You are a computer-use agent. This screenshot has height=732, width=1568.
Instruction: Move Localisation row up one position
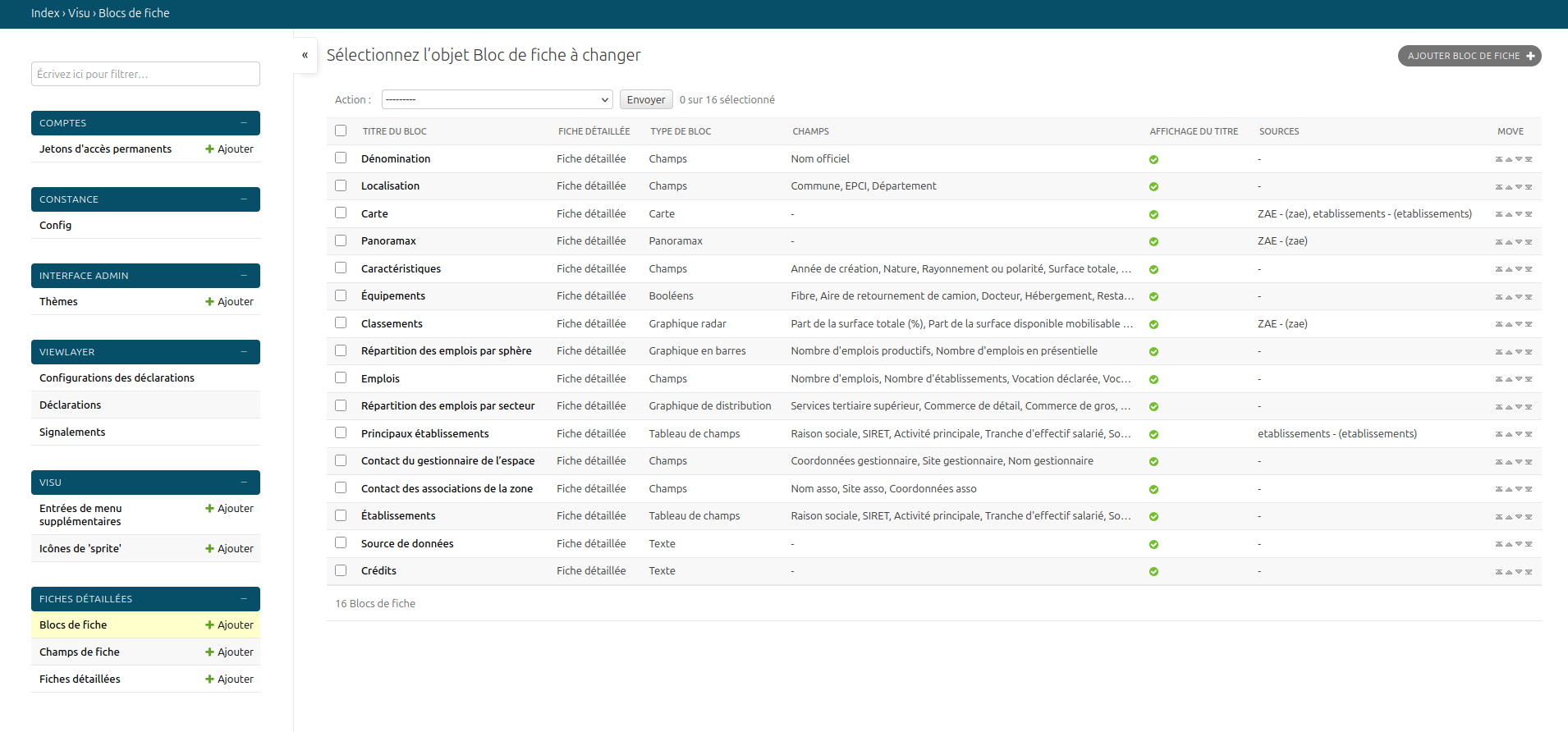pos(1509,187)
